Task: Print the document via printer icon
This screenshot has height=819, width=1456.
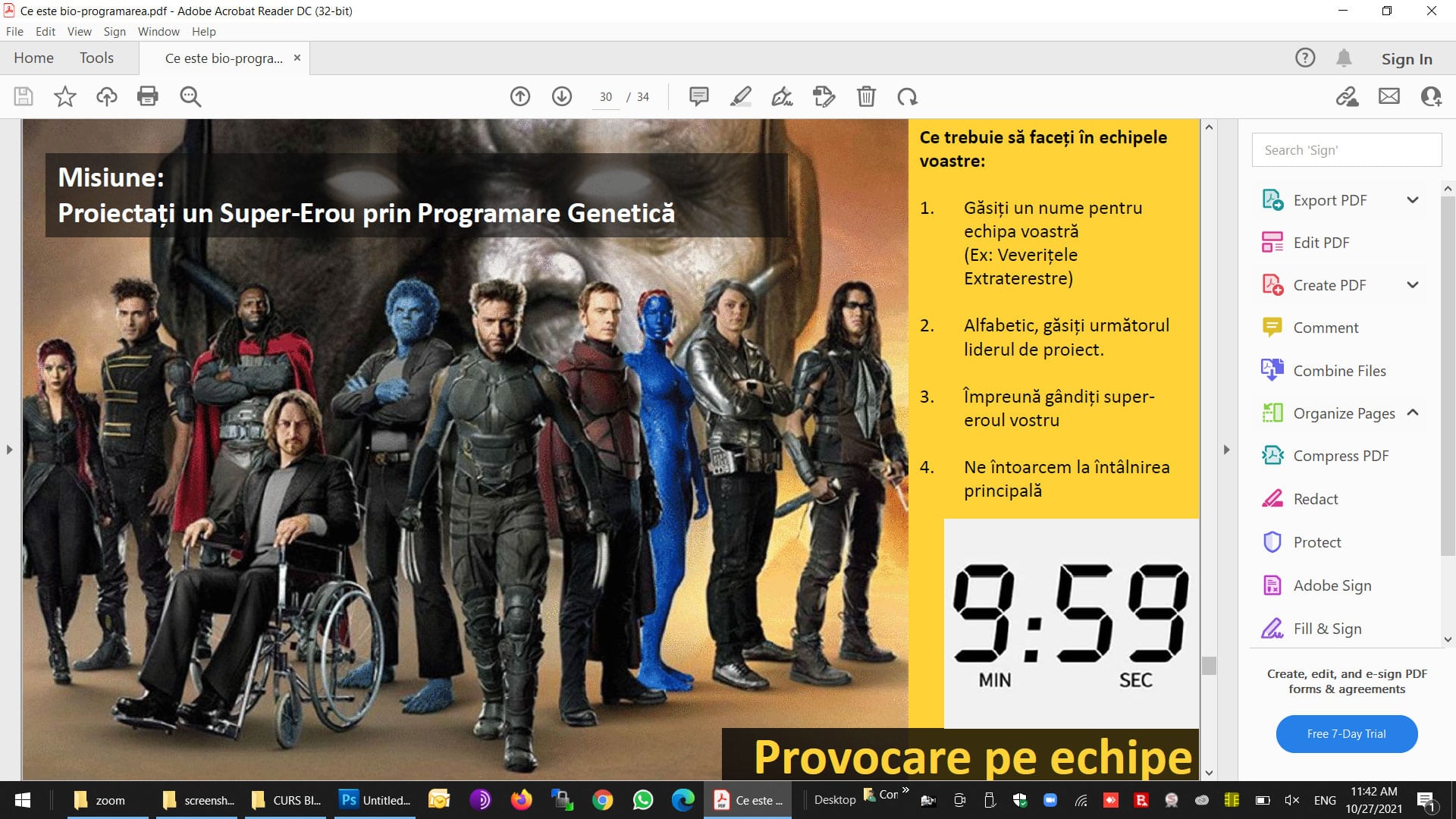Action: 148,96
